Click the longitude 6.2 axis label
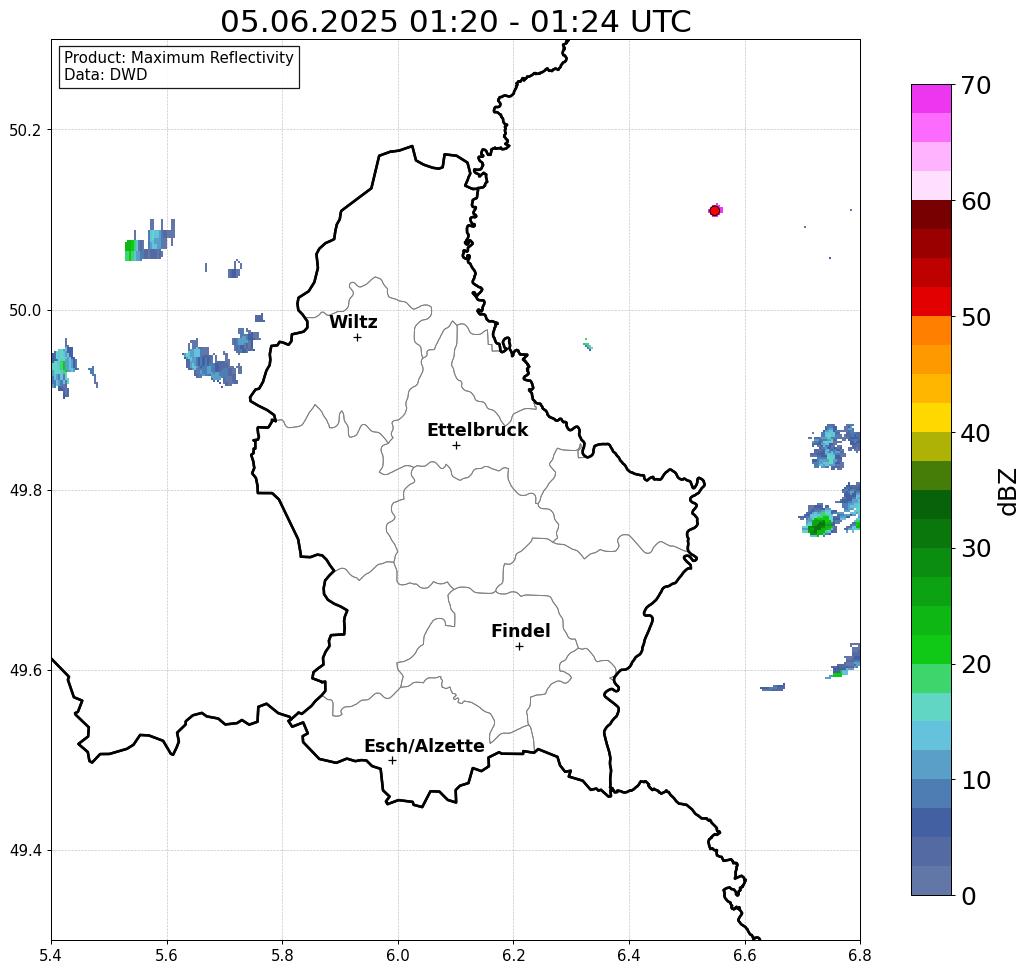The width and height of the screenshot is (1029, 973). tap(514, 955)
